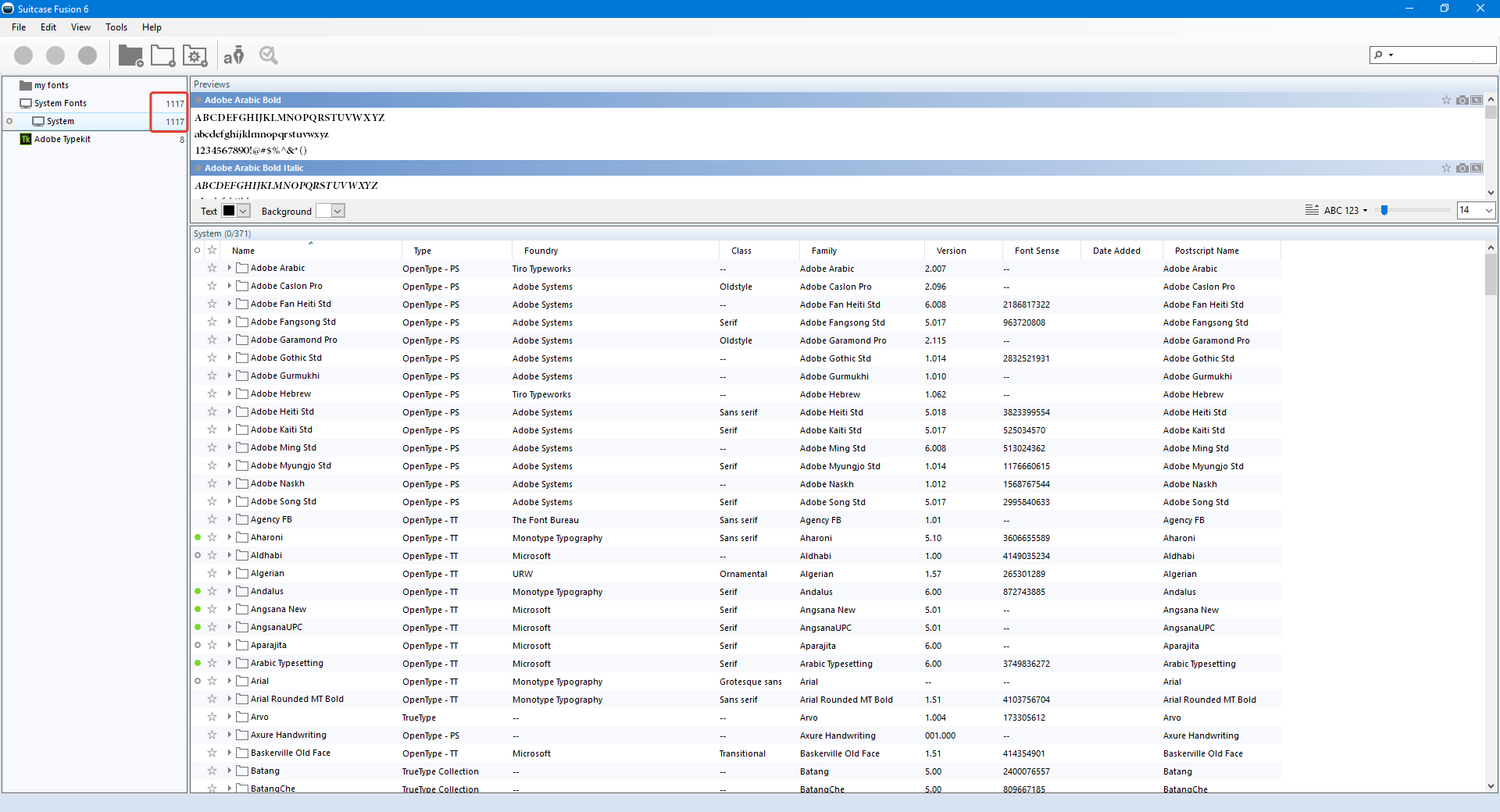Toggle activation dot for Aharoni font
Viewport: 1500px width, 812px height.
pyautogui.click(x=198, y=537)
